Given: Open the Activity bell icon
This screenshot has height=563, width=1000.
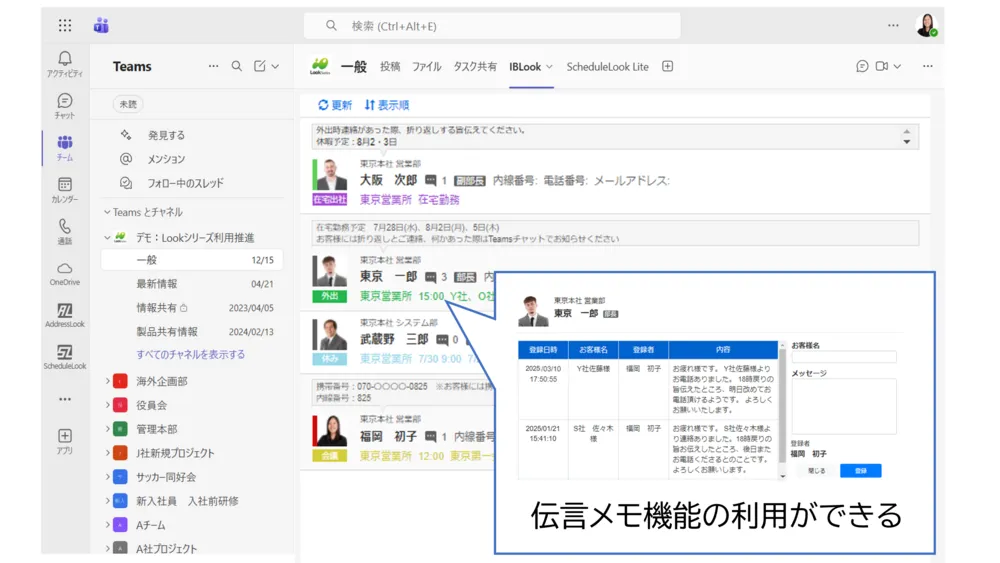Looking at the screenshot, I should 64,64.
